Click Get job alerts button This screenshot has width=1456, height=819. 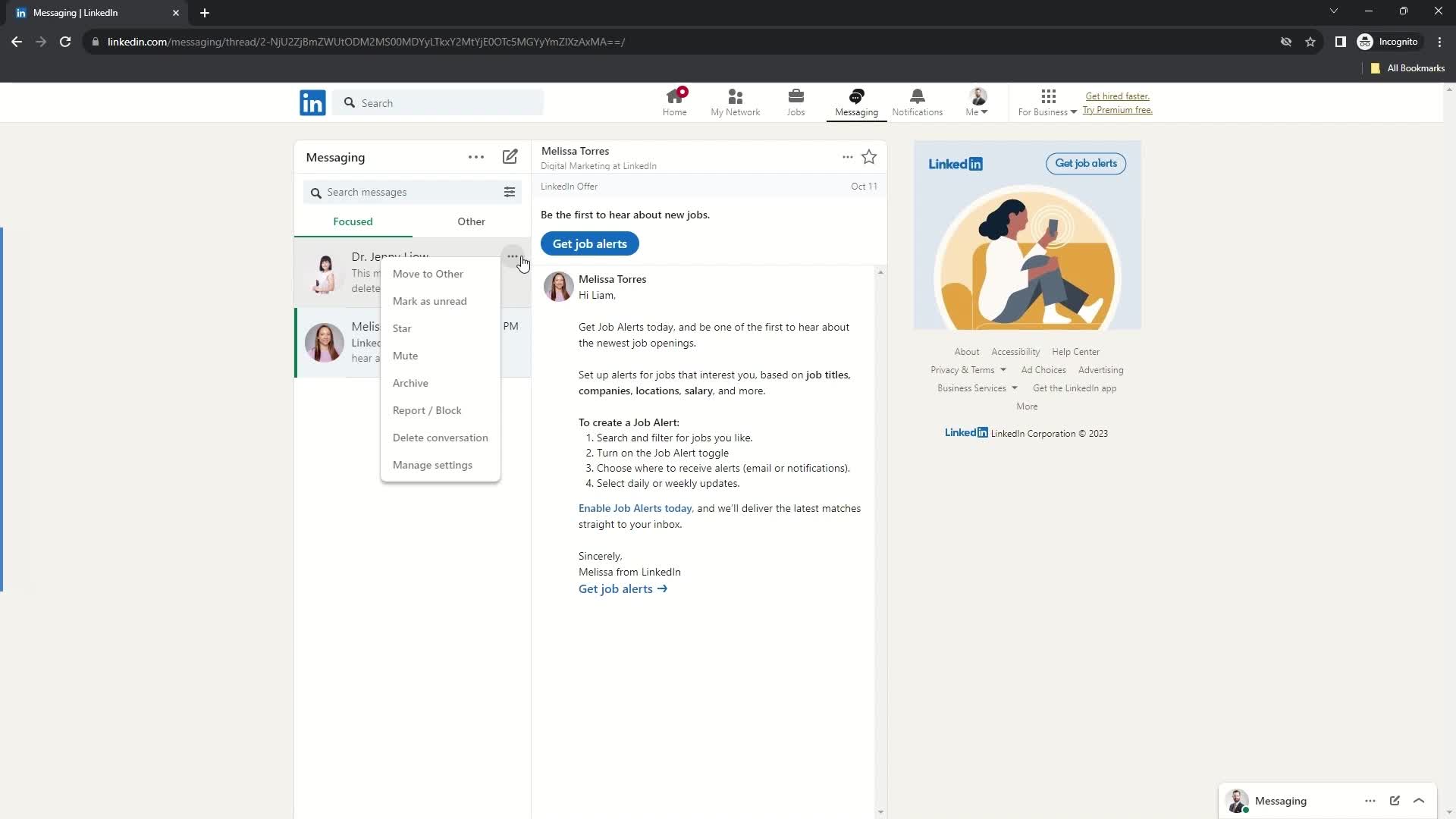pyautogui.click(x=590, y=243)
